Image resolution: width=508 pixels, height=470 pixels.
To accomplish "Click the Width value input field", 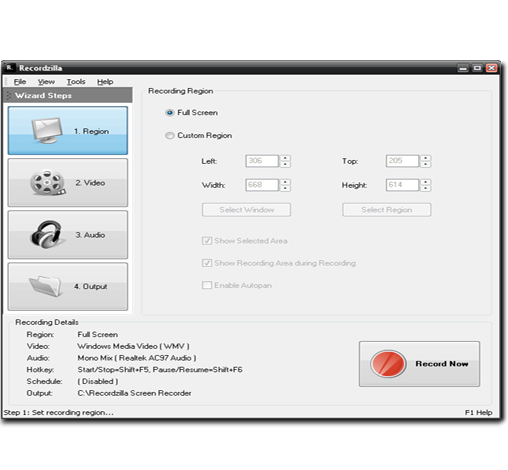I will (x=262, y=185).
